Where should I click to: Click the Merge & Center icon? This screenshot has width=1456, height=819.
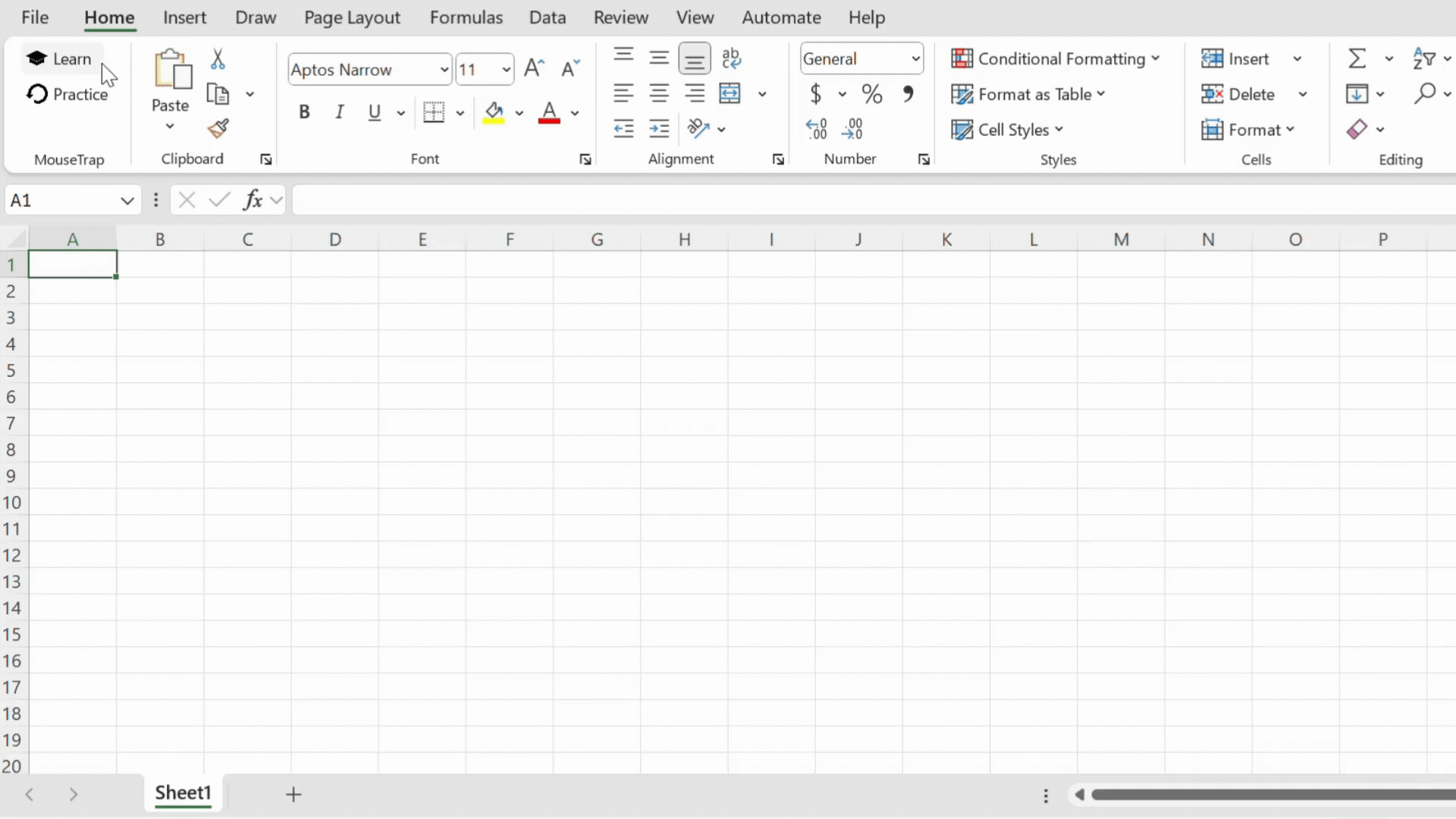click(730, 93)
